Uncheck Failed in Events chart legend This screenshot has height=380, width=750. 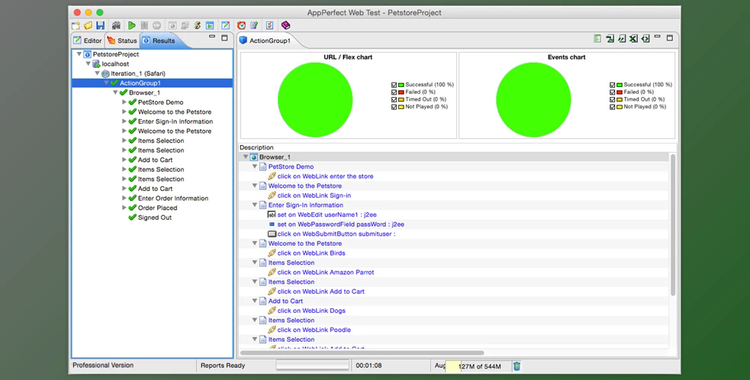612,92
